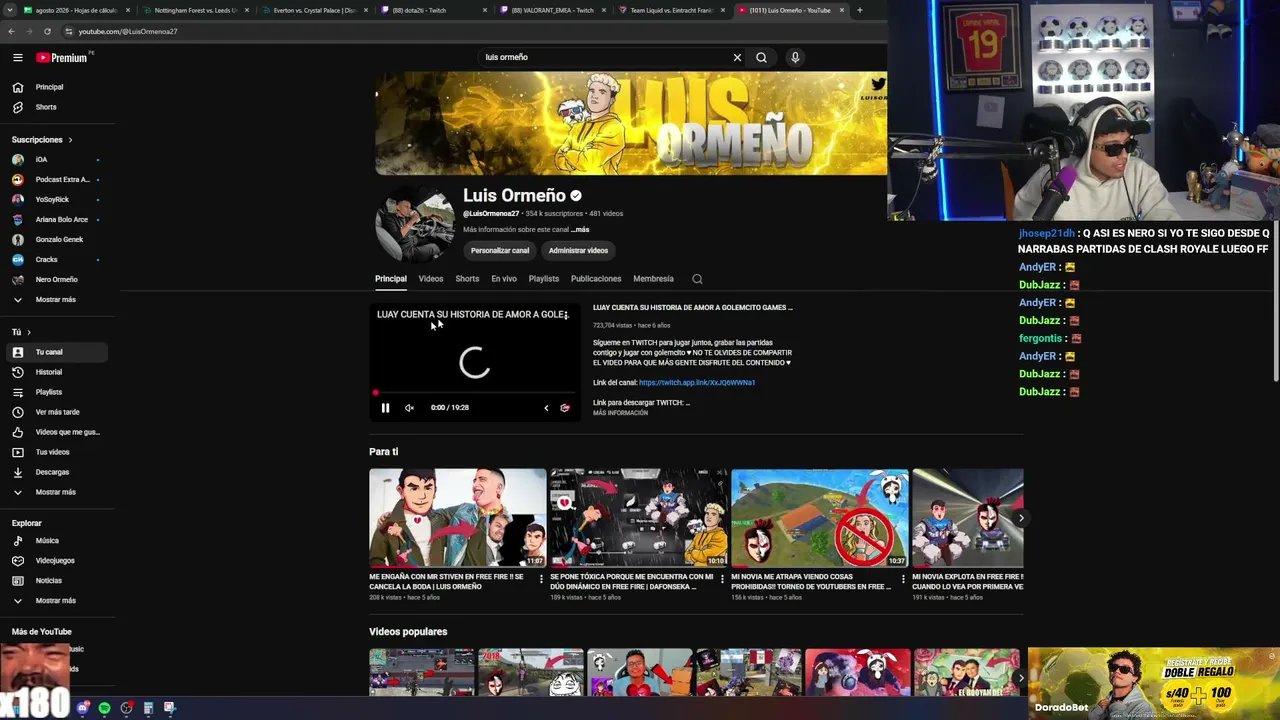Open options for ME ENGAÑA CON MR STIVEN video
The image size is (1280, 720).
pyautogui.click(x=541, y=579)
